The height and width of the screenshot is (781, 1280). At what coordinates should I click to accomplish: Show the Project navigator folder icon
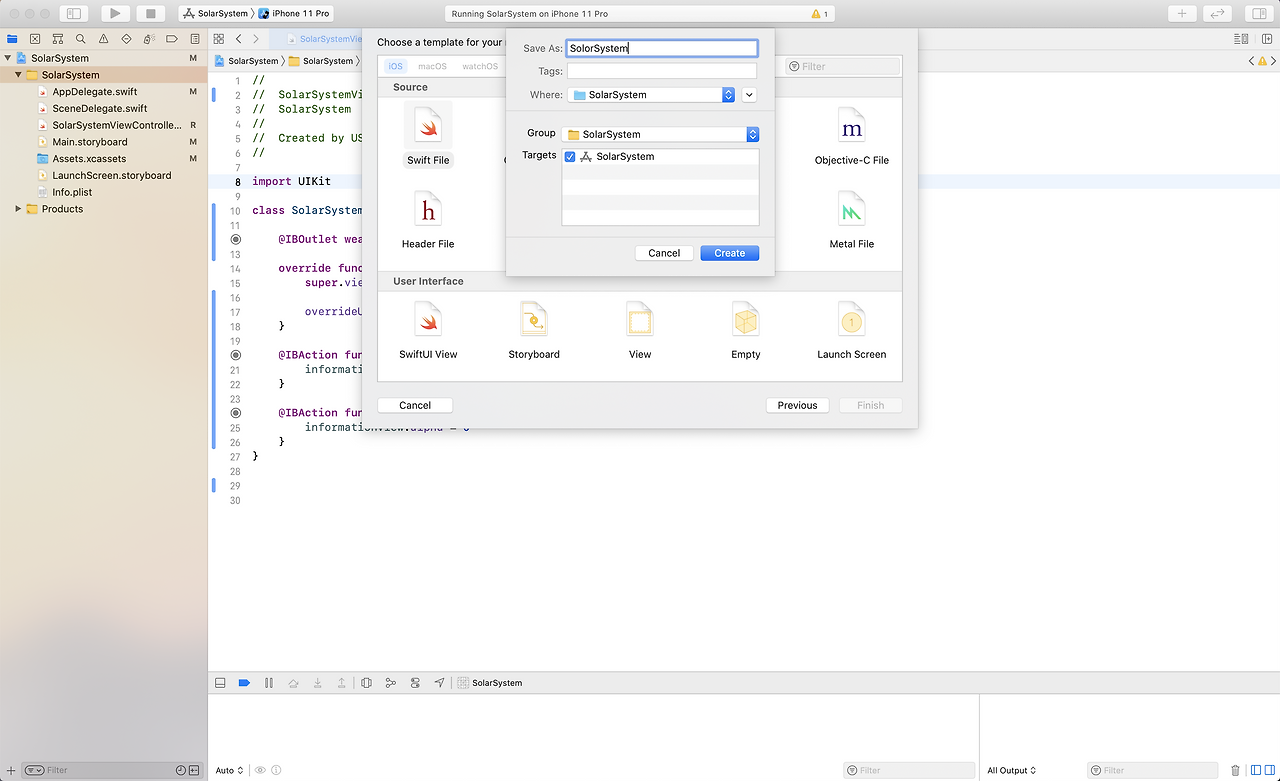point(12,39)
